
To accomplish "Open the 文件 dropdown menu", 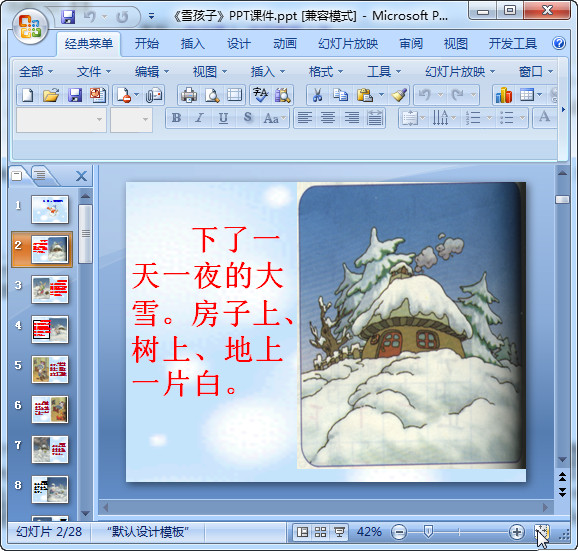I will [x=94, y=72].
